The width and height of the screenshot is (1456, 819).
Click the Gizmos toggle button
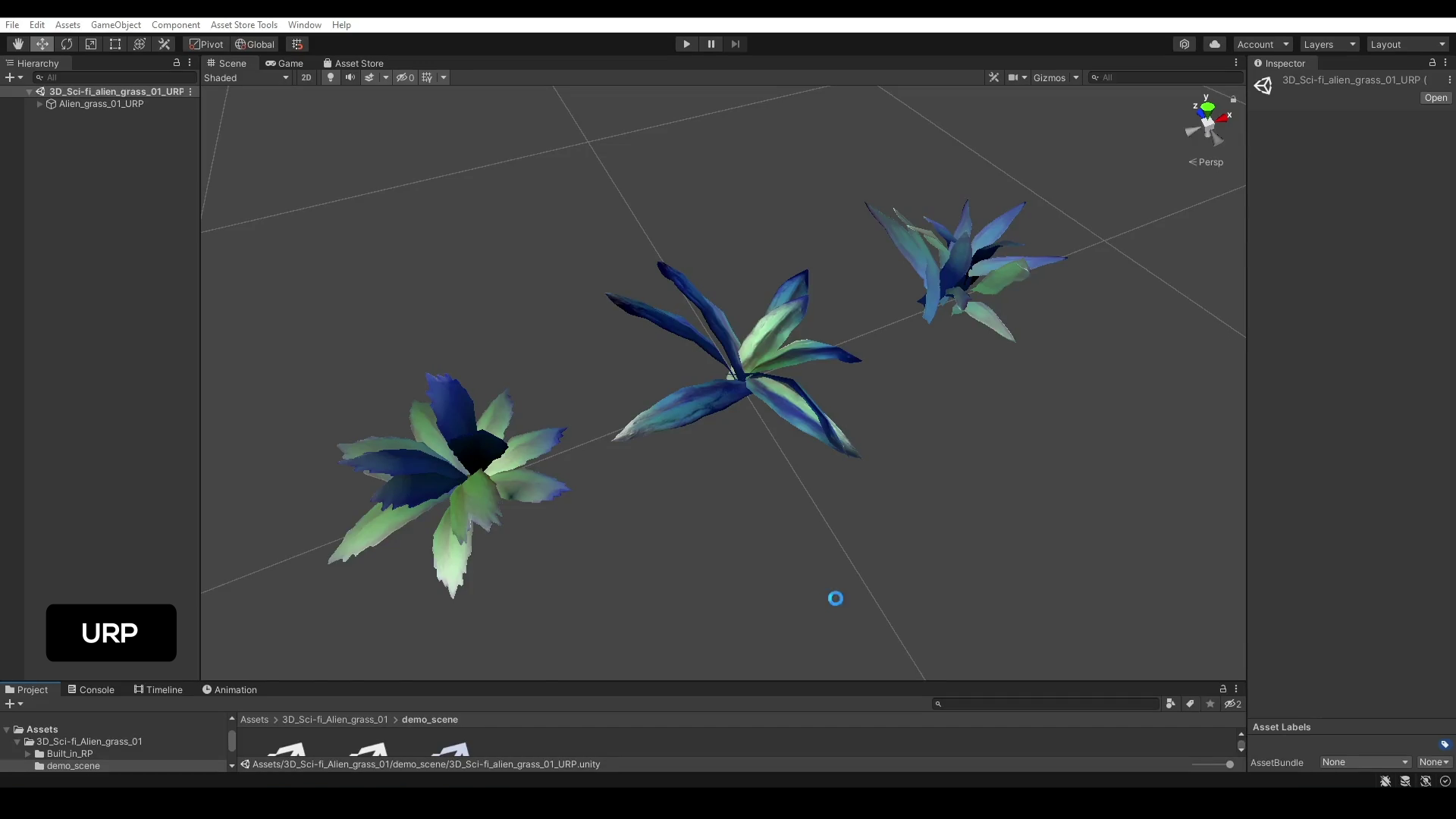click(1050, 77)
